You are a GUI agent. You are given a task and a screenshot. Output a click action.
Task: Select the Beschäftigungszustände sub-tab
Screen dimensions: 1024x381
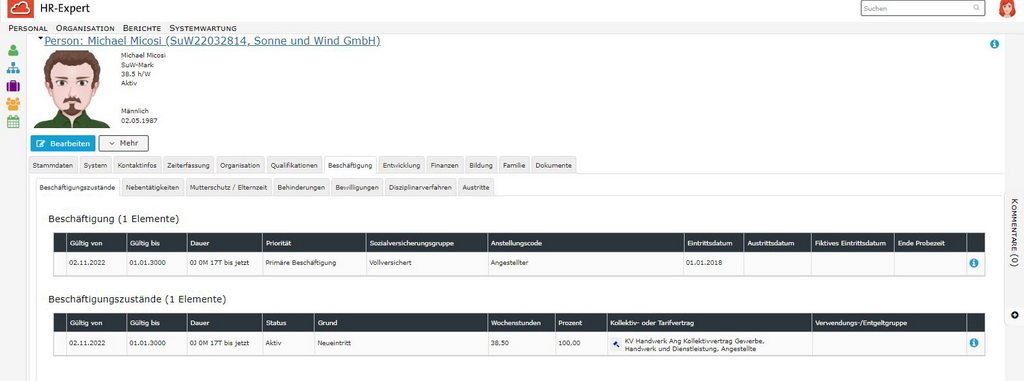coord(78,187)
